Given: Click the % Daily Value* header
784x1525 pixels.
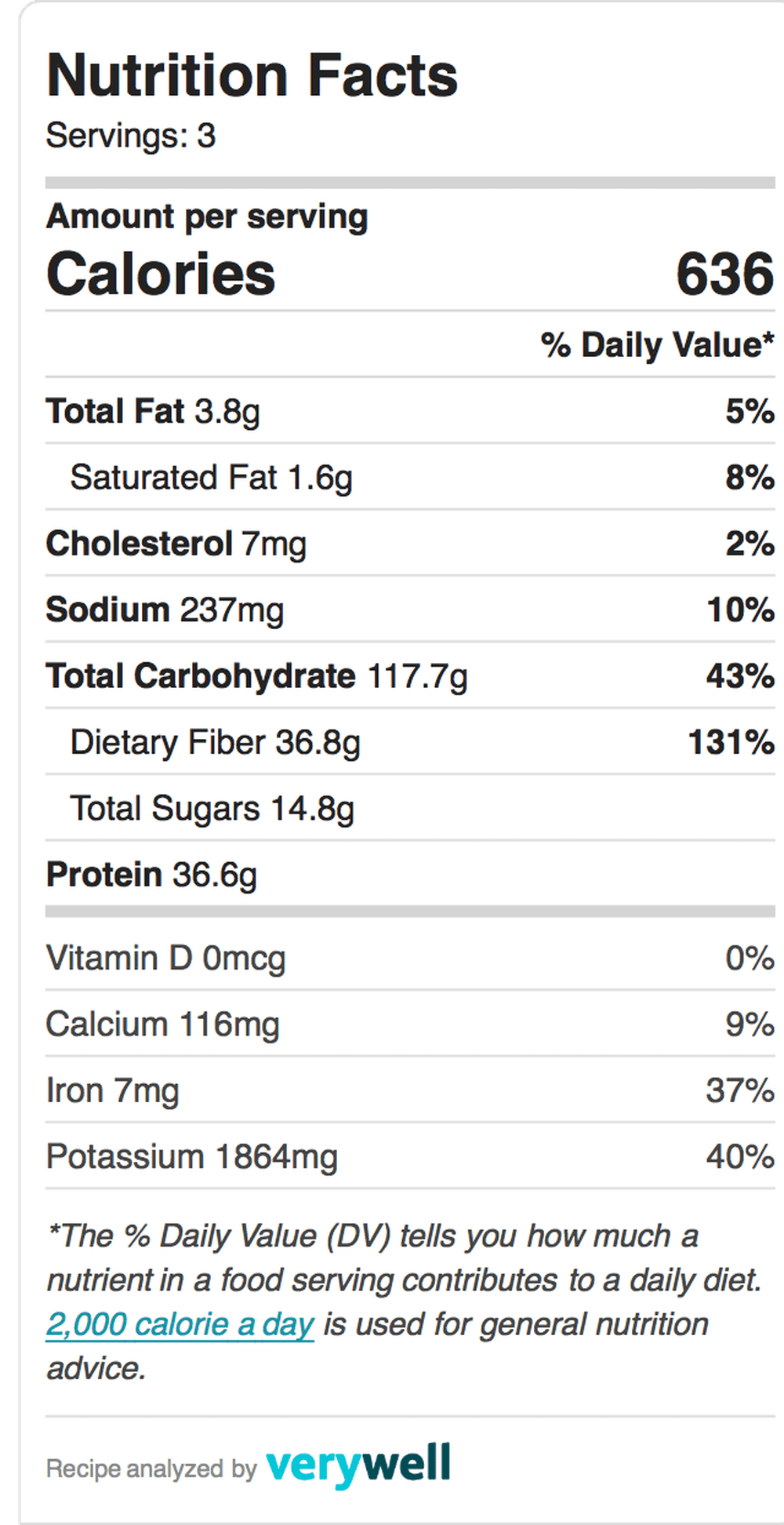Looking at the screenshot, I should [657, 345].
